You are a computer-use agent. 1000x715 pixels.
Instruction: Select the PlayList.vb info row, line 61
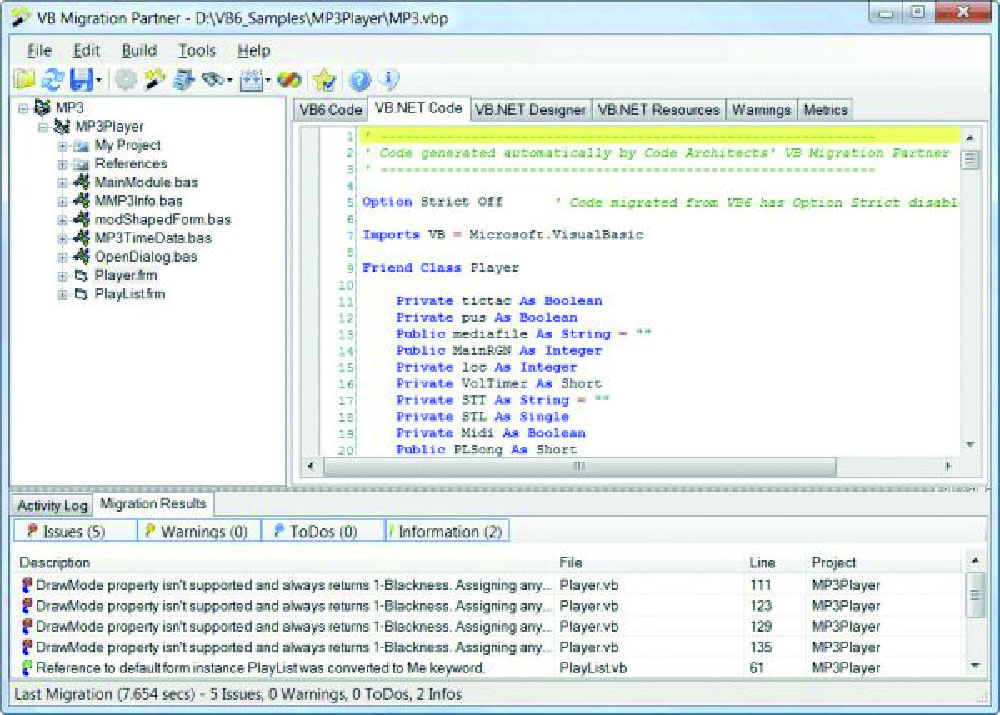(x=489, y=668)
